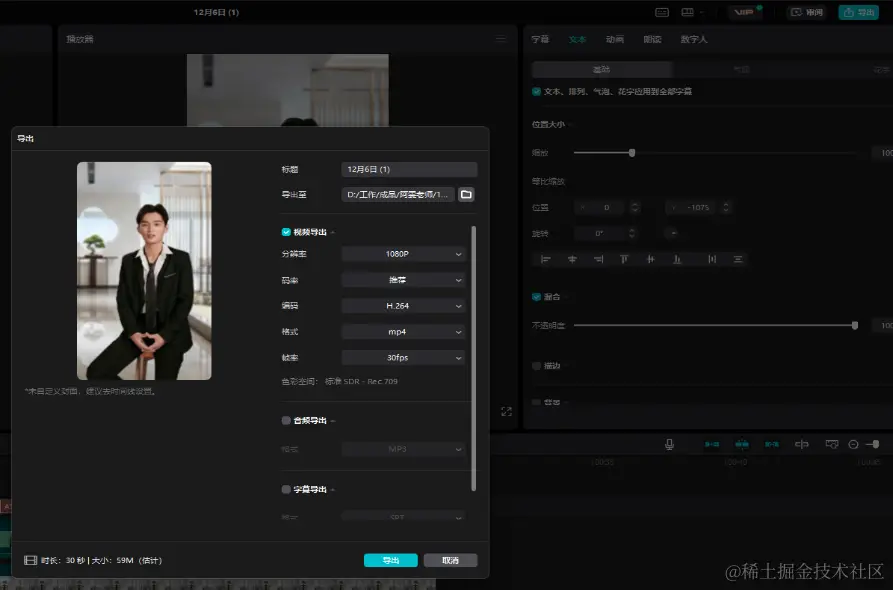Open the 格式 mp4 dropdown
This screenshot has width=893, height=590.
403,331
